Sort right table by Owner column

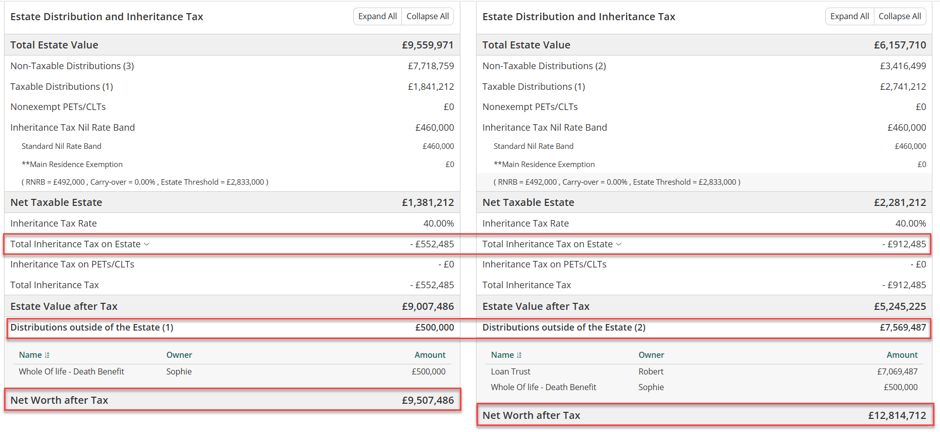(x=651, y=355)
